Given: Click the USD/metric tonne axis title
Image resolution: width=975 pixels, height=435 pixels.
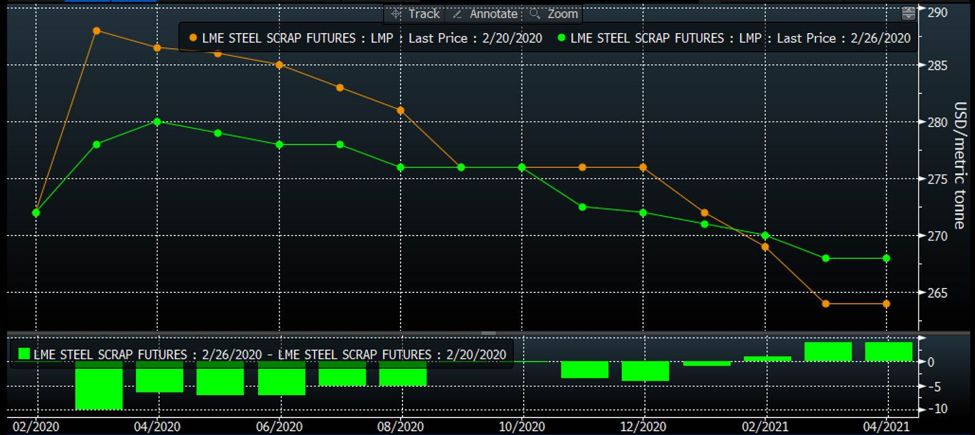Looking at the screenshot, I should (x=959, y=165).
